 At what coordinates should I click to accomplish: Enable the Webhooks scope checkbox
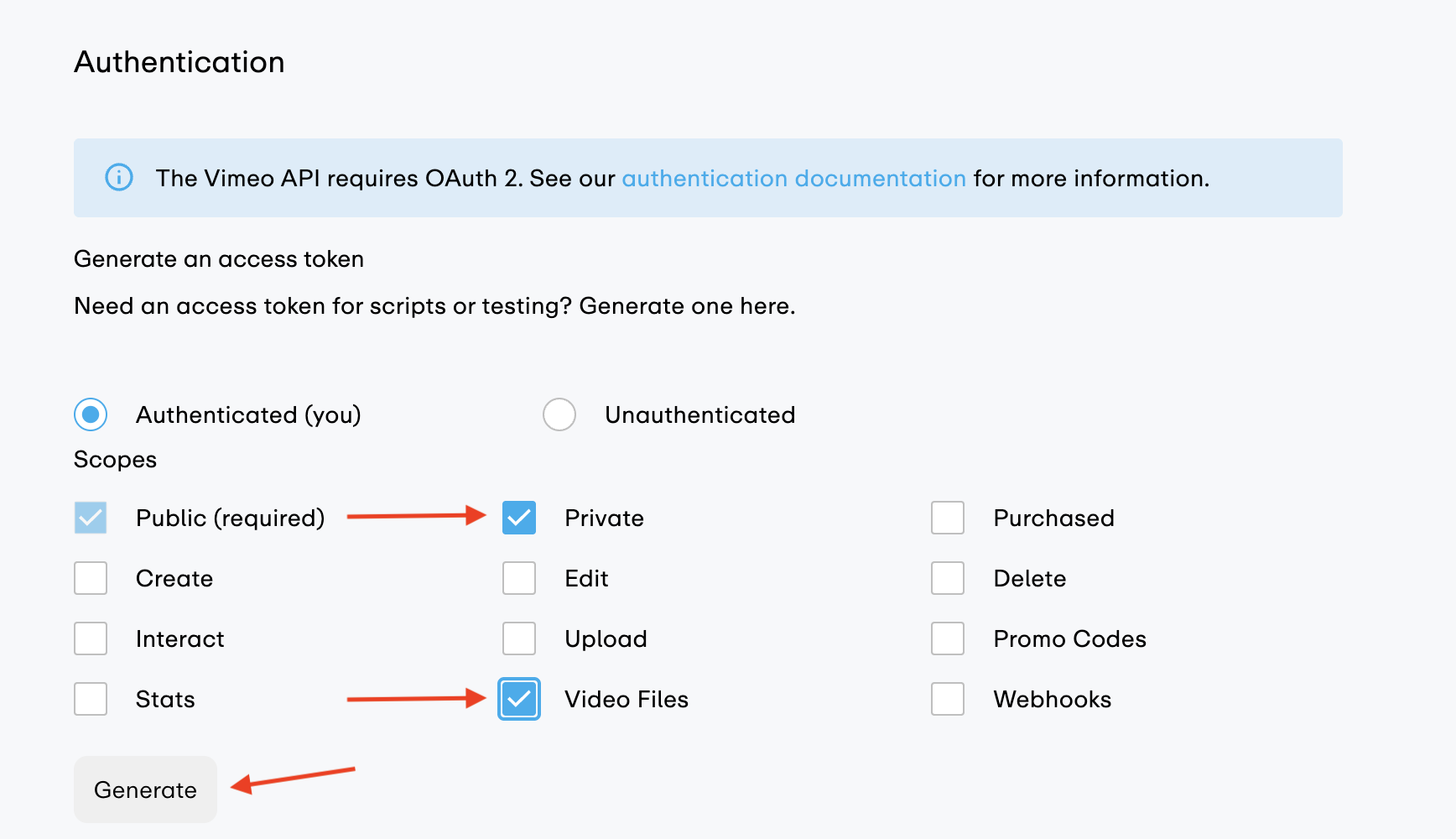948,699
